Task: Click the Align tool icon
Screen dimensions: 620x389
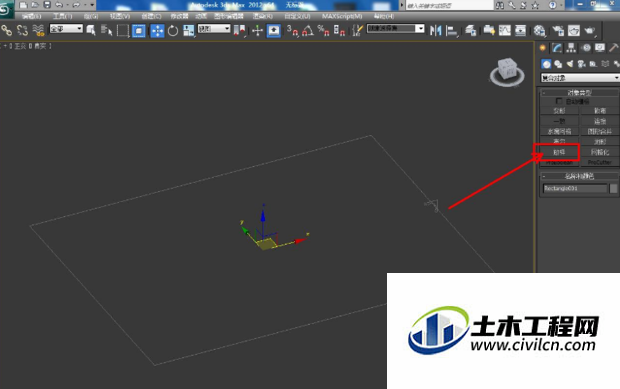Action: pyautogui.click(x=451, y=30)
